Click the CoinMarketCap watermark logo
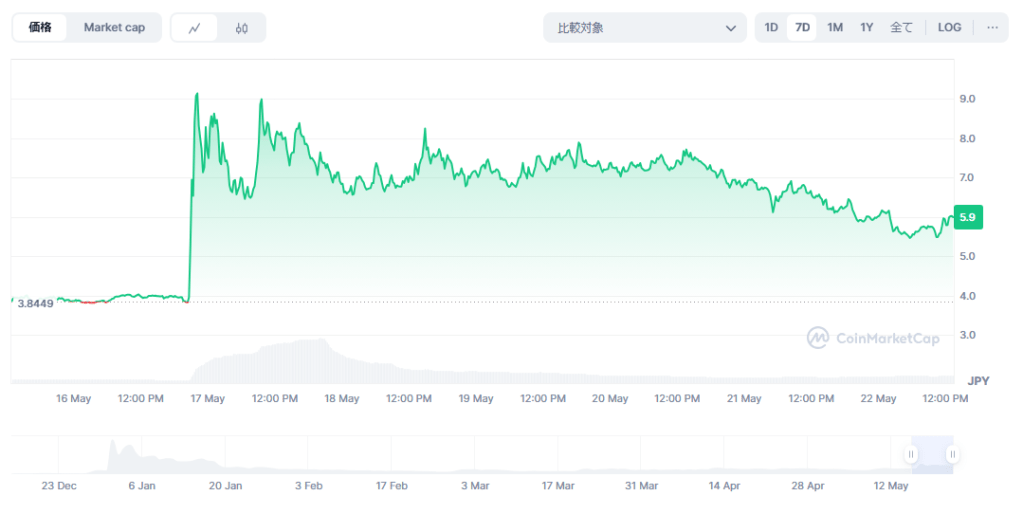Viewport: 1023px width, 514px height. click(x=873, y=338)
